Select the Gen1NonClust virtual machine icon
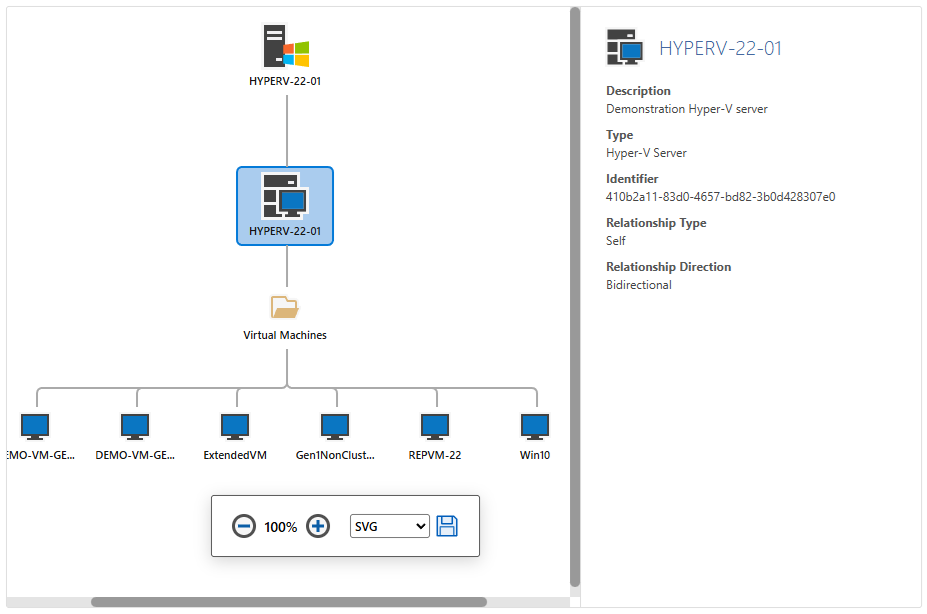This screenshot has height=614, width=927. click(334, 425)
